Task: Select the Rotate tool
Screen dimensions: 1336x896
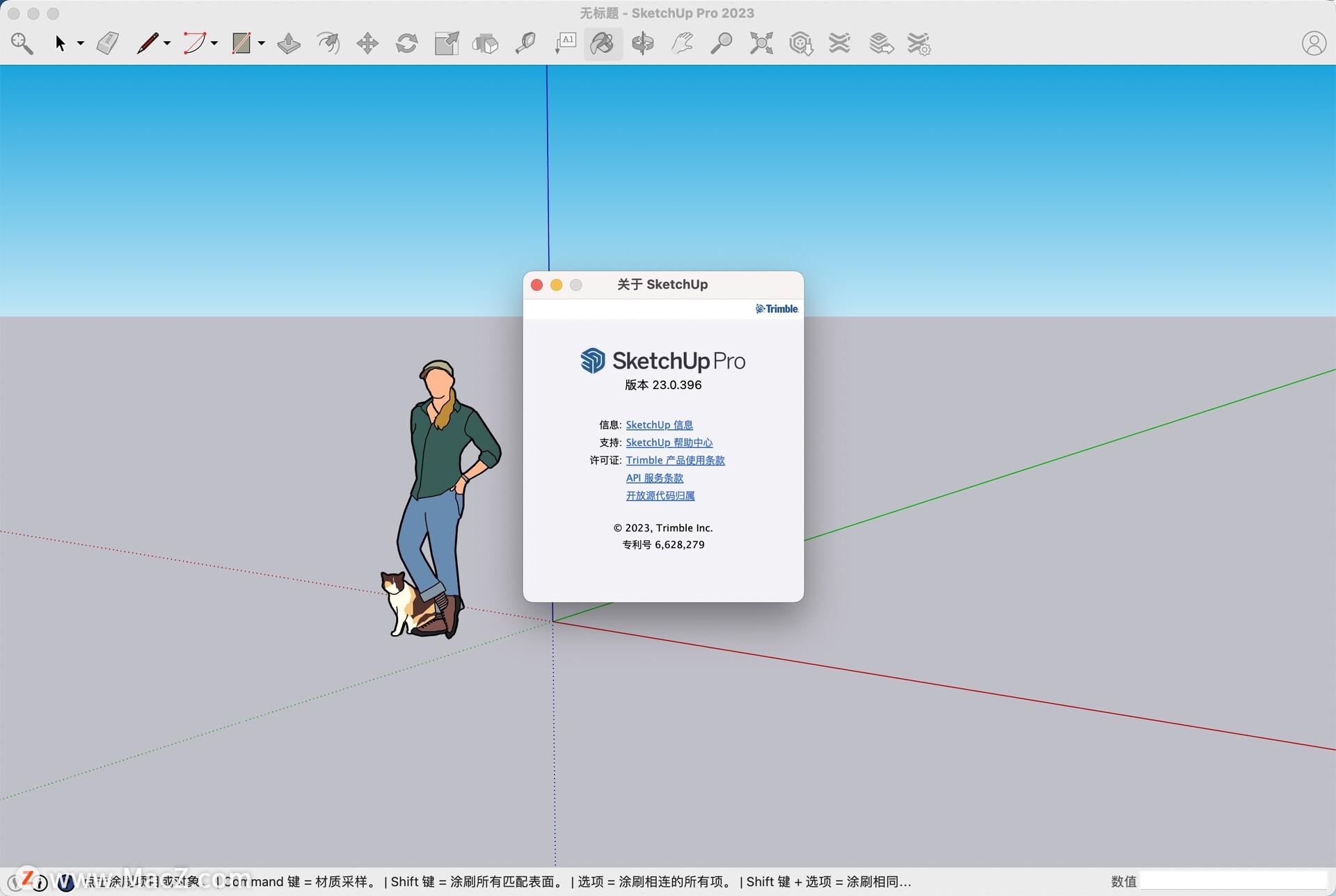Action: point(407,43)
